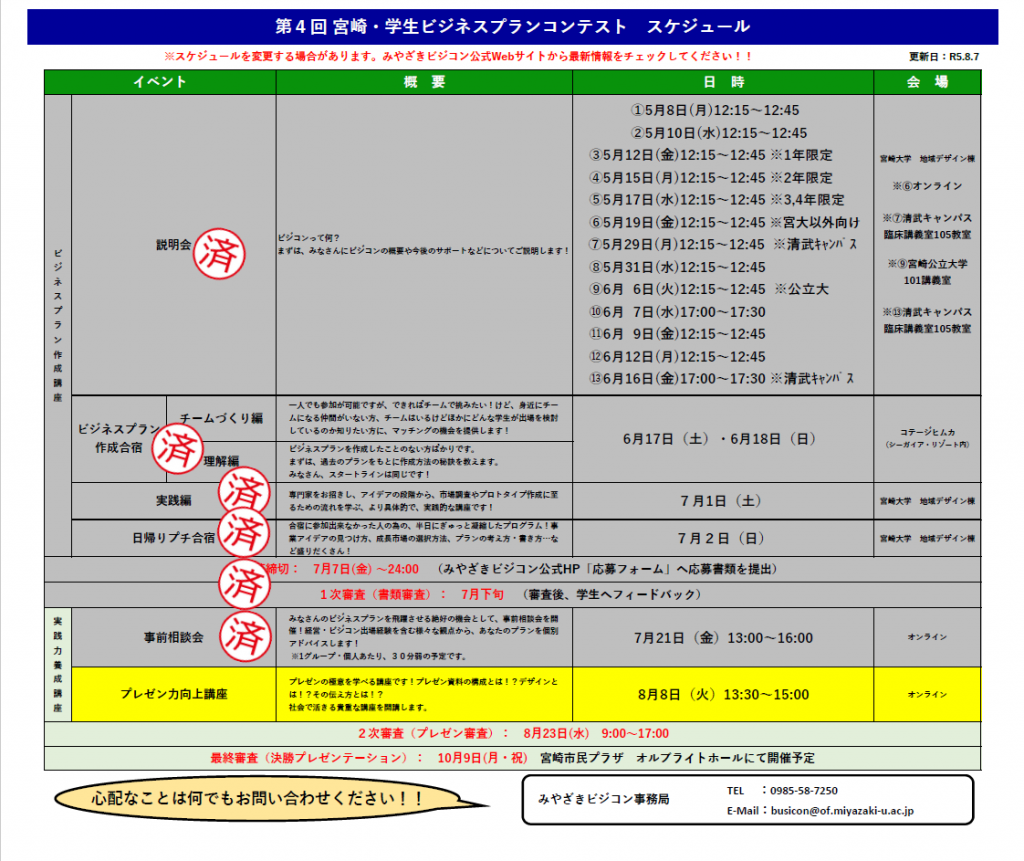
Task: Select session ⑪6月9日(金)12:15～12:45
Action: click(677, 334)
